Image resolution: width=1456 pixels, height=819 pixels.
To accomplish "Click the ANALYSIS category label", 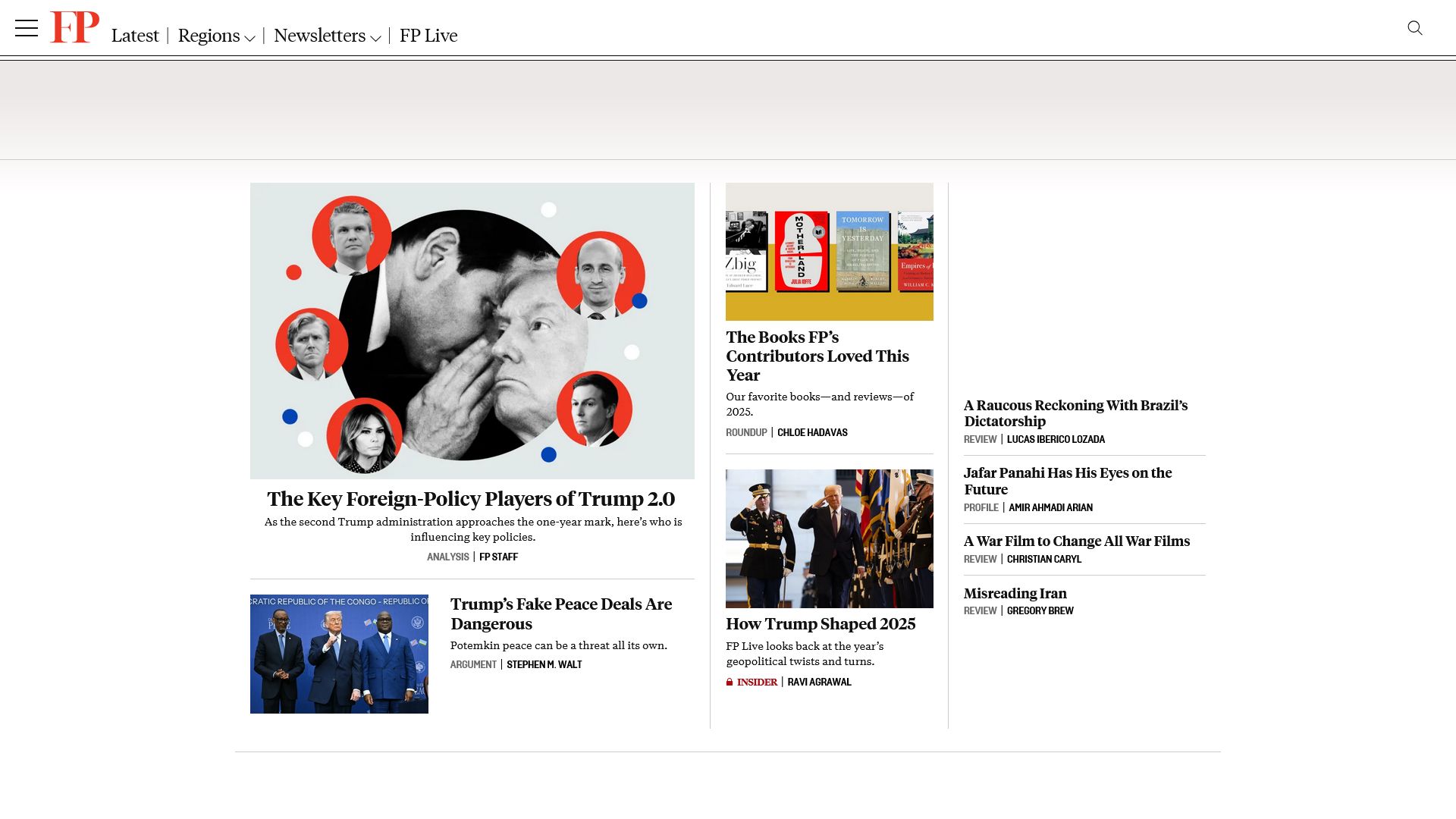I will (448, 557).
